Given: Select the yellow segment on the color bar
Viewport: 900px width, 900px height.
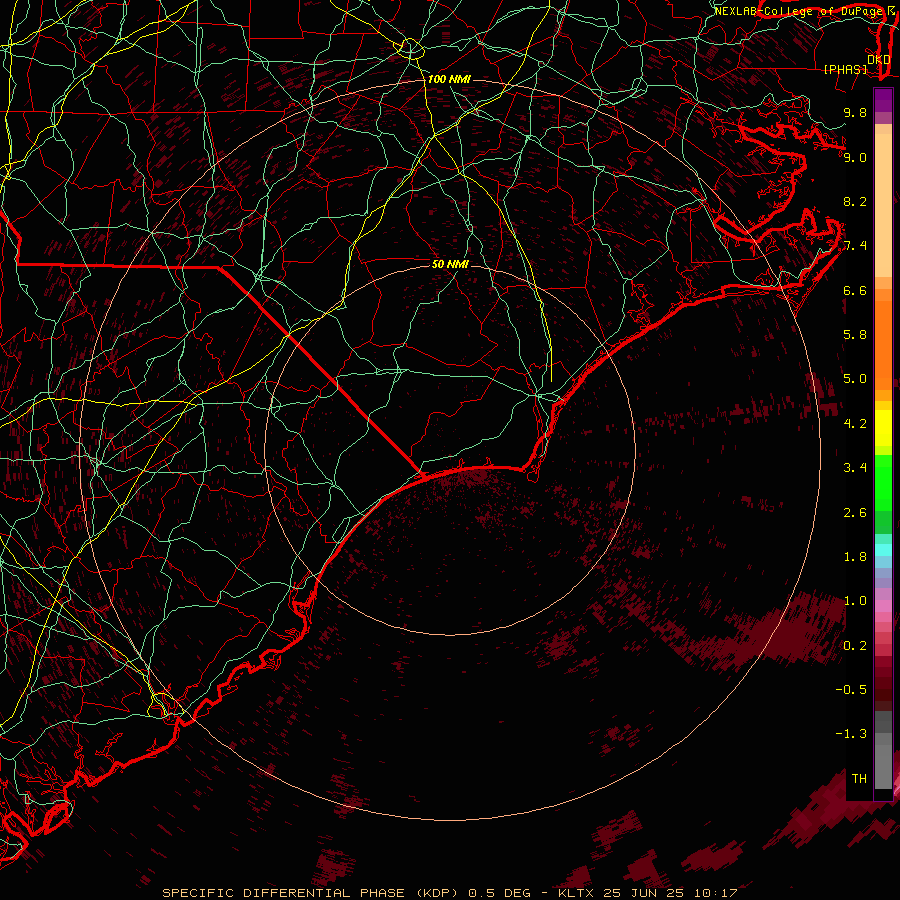Looking at the screenshot, I should (x=883, y=428).
